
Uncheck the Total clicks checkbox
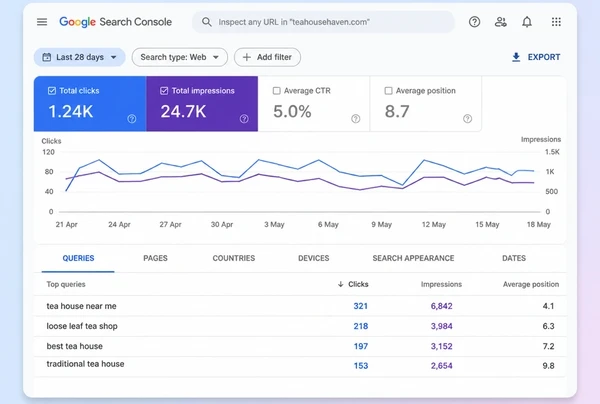[x=52, y=91]
